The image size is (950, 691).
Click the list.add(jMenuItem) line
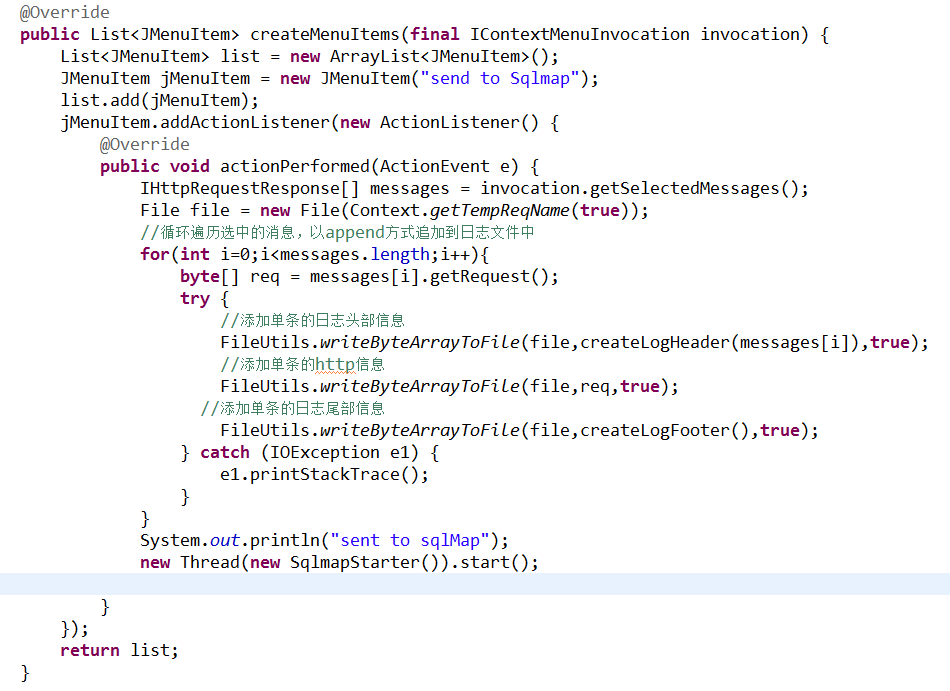pos(159,100)
